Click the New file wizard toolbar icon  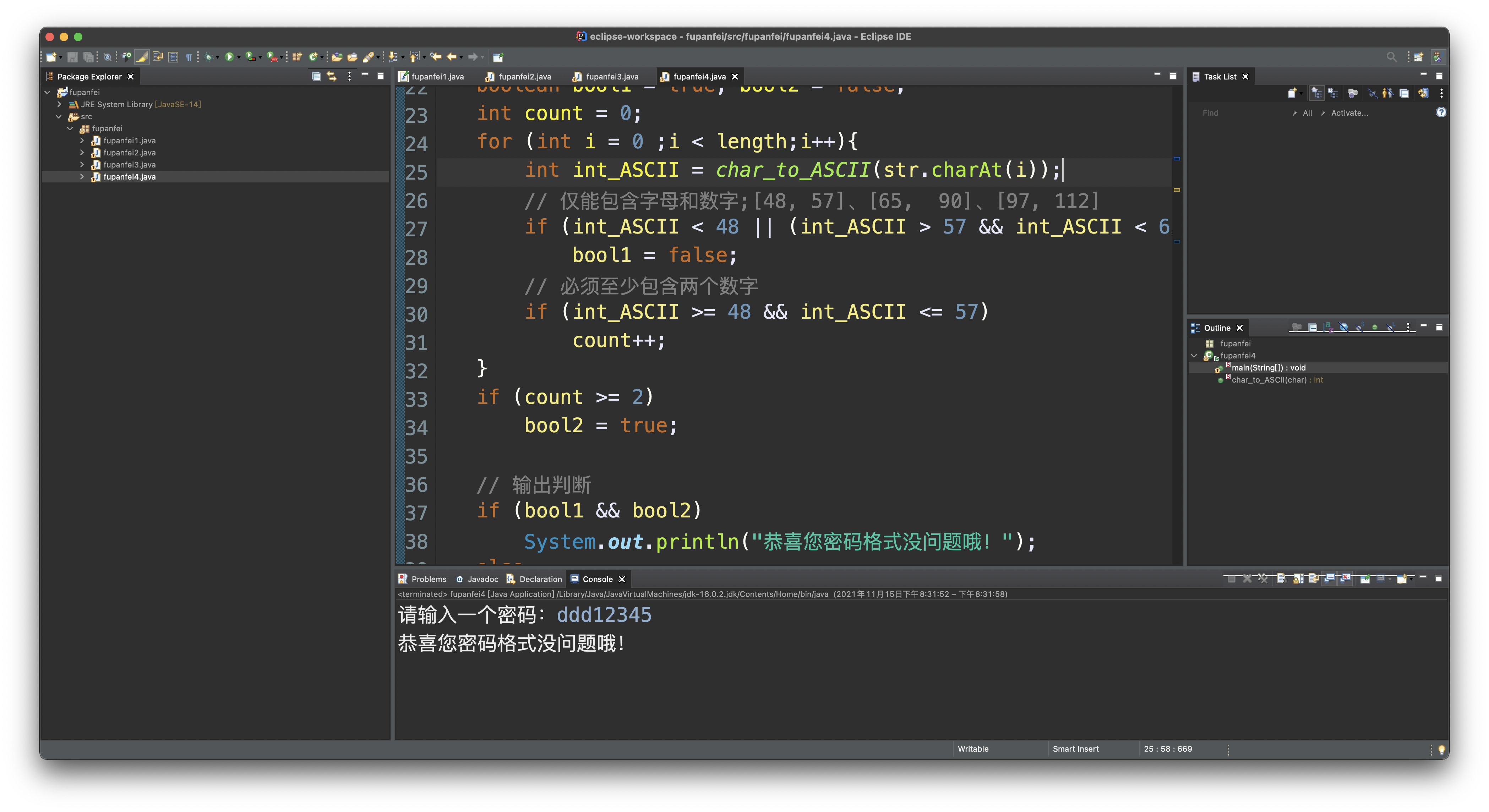click(x=51, y=57)
